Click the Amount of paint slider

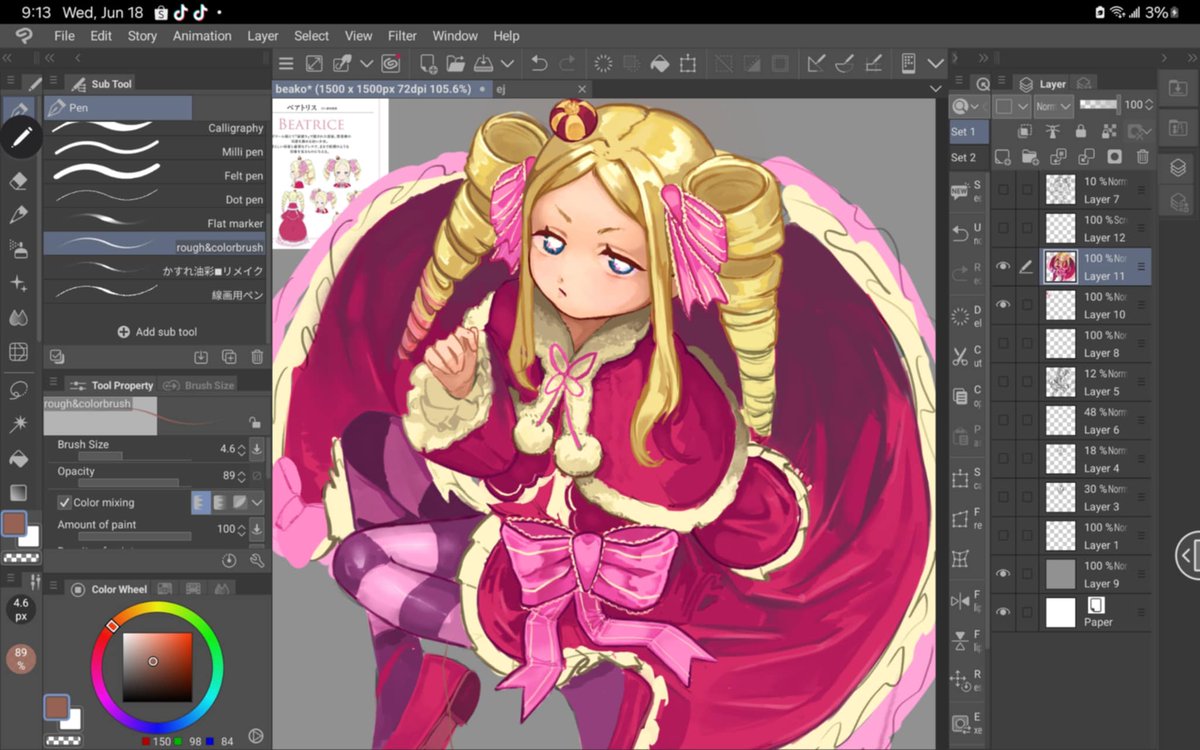coord(134,536)
